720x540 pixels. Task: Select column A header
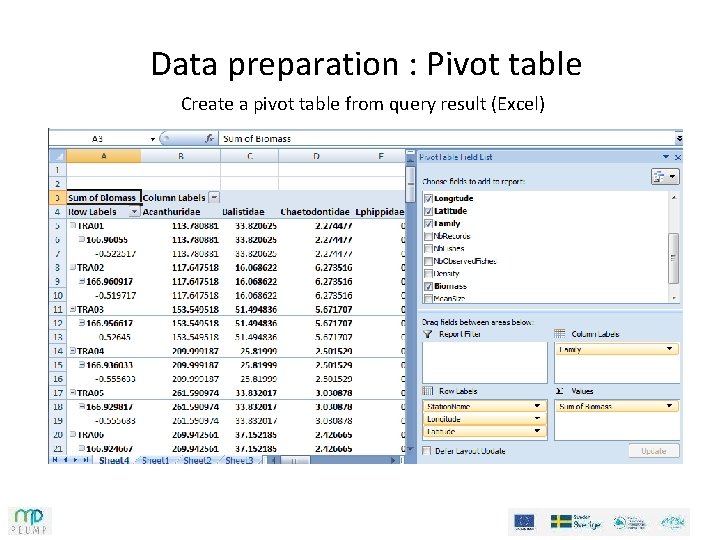coord(104,156)
